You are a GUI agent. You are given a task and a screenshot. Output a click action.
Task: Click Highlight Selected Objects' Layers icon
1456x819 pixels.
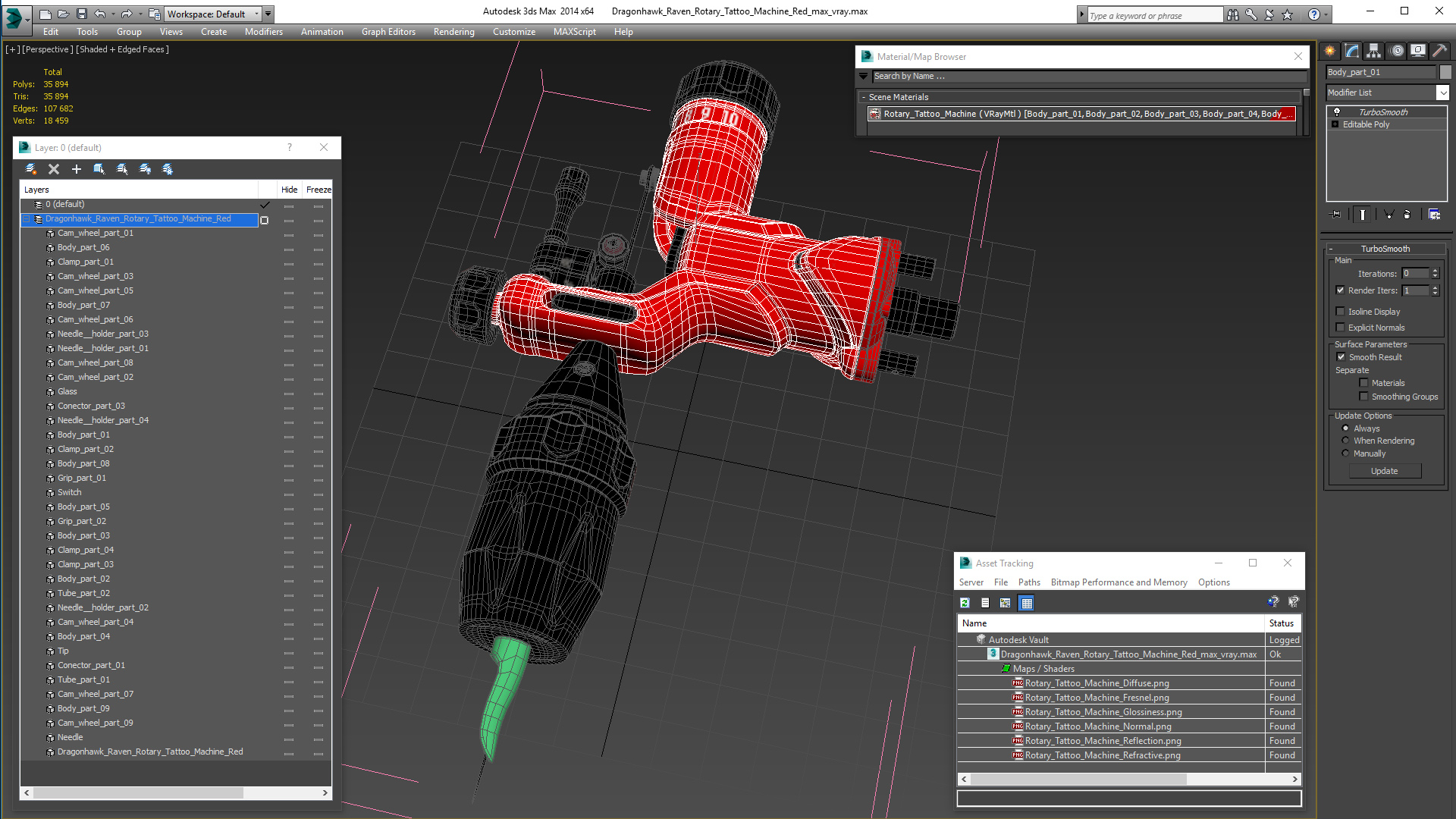[x=121, y=169]
